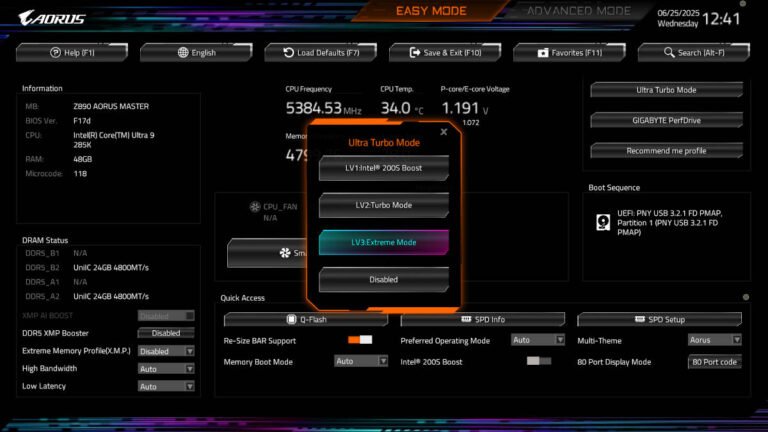Image resolution: width=768 pixels, height=432 pixels.
Task: Click Recommend me profile button
Action: pyautogui.click(x=666, y=151)
